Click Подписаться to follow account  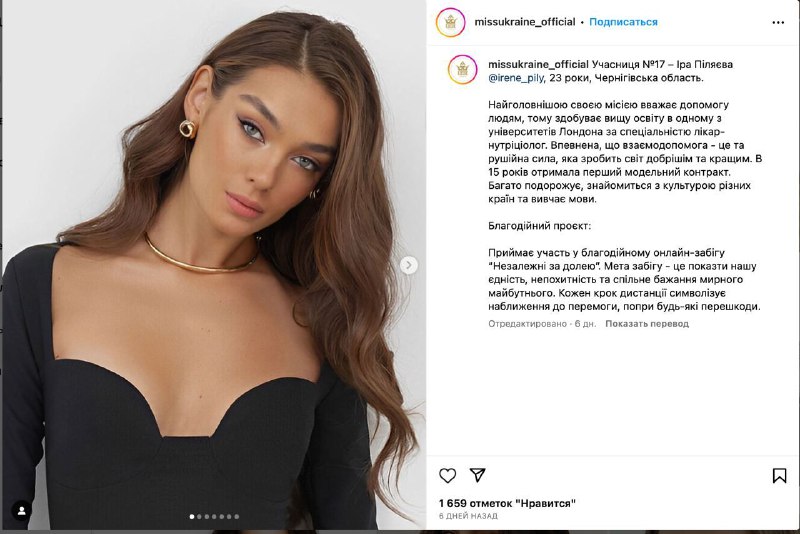[x=623, y=22]
